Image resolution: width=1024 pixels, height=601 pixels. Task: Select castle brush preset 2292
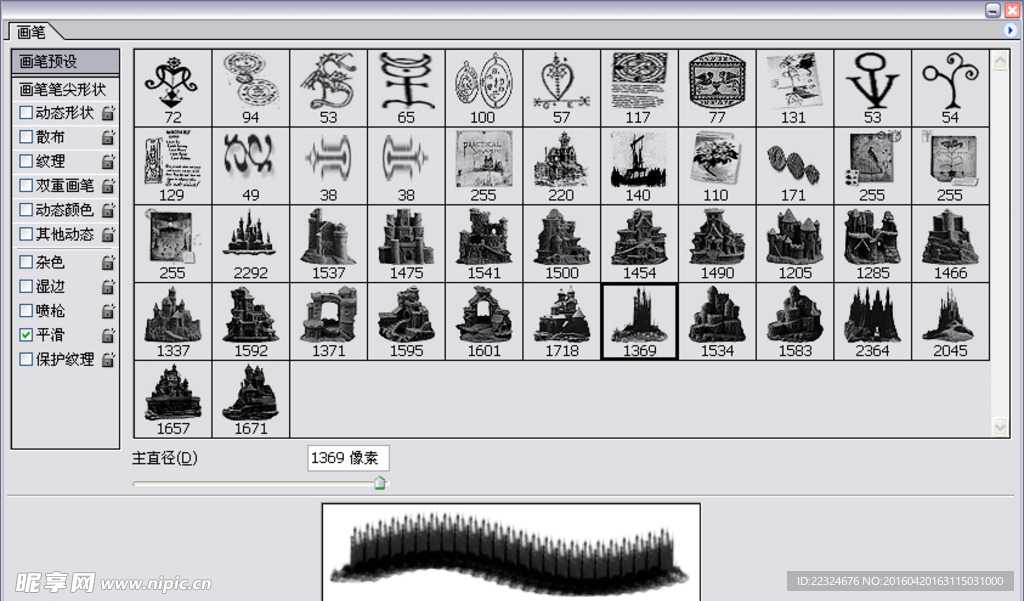(250, 237)
